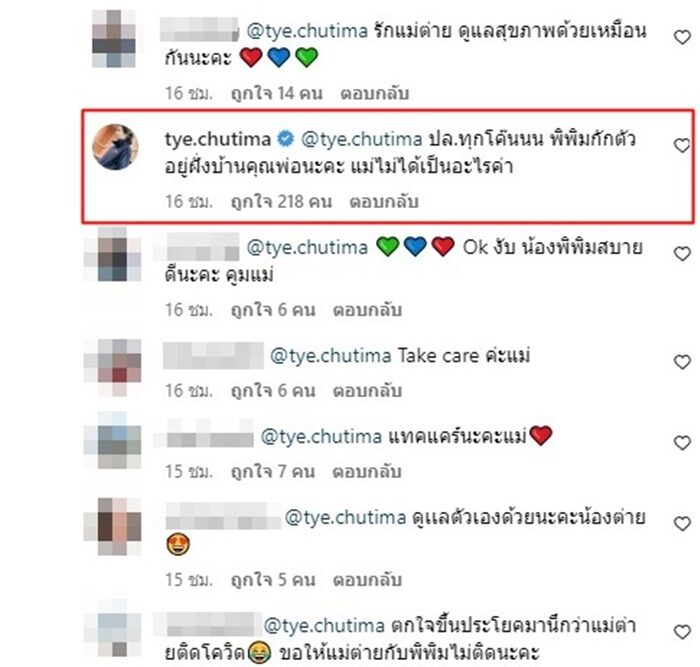Open tye.chutima's profile picture

[x=115, y=147]
